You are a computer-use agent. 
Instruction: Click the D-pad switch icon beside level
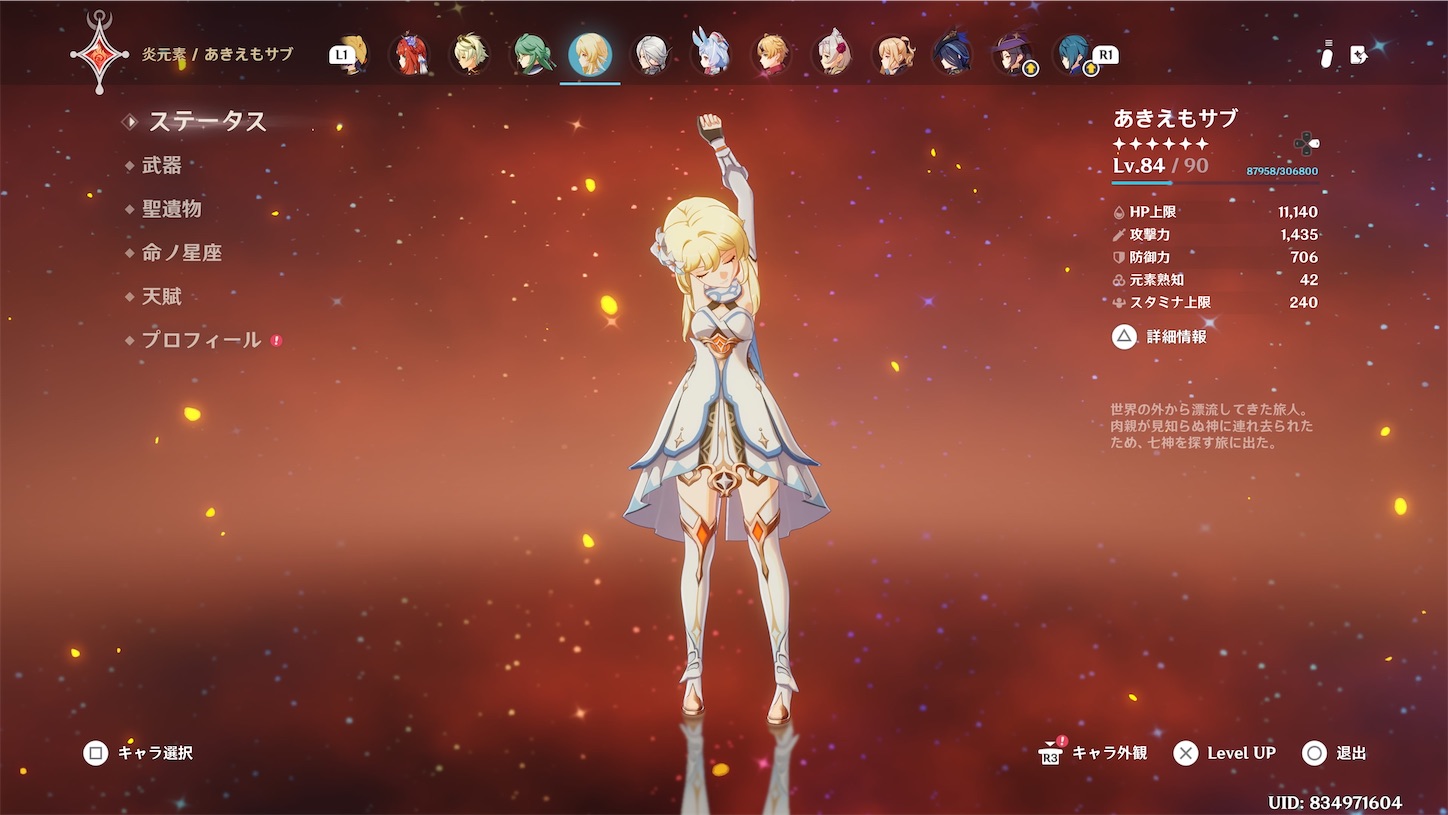(1305, 144)
